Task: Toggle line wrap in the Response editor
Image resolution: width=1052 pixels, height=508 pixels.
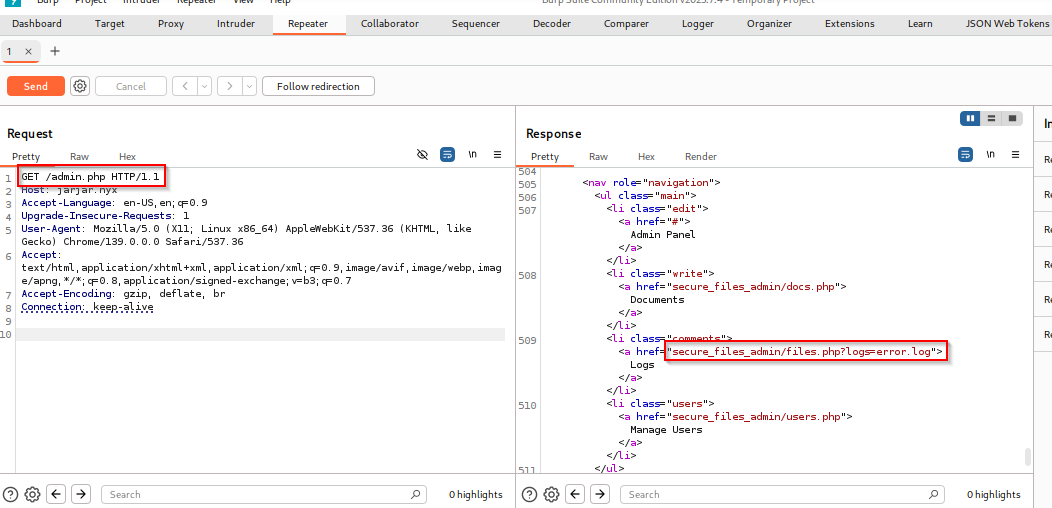Action: 965,155
